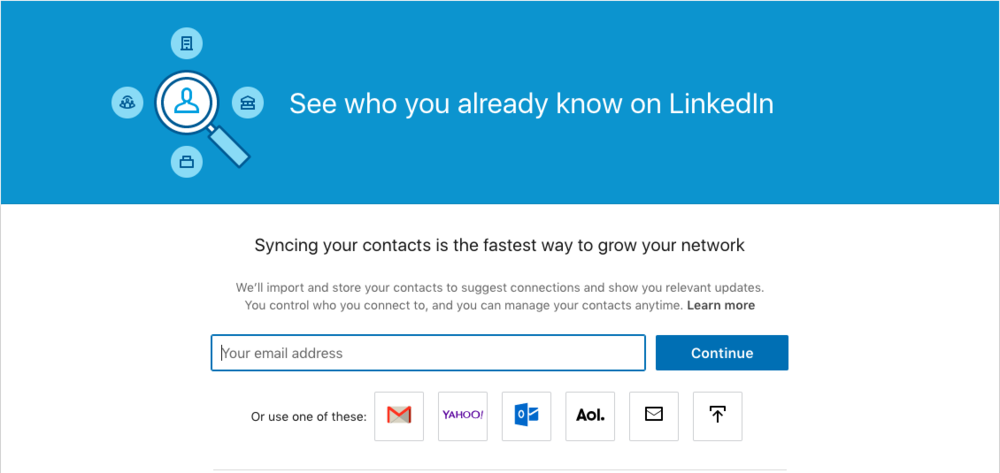Click the Continue button
1000x473 pixels.
coord(722,353)
